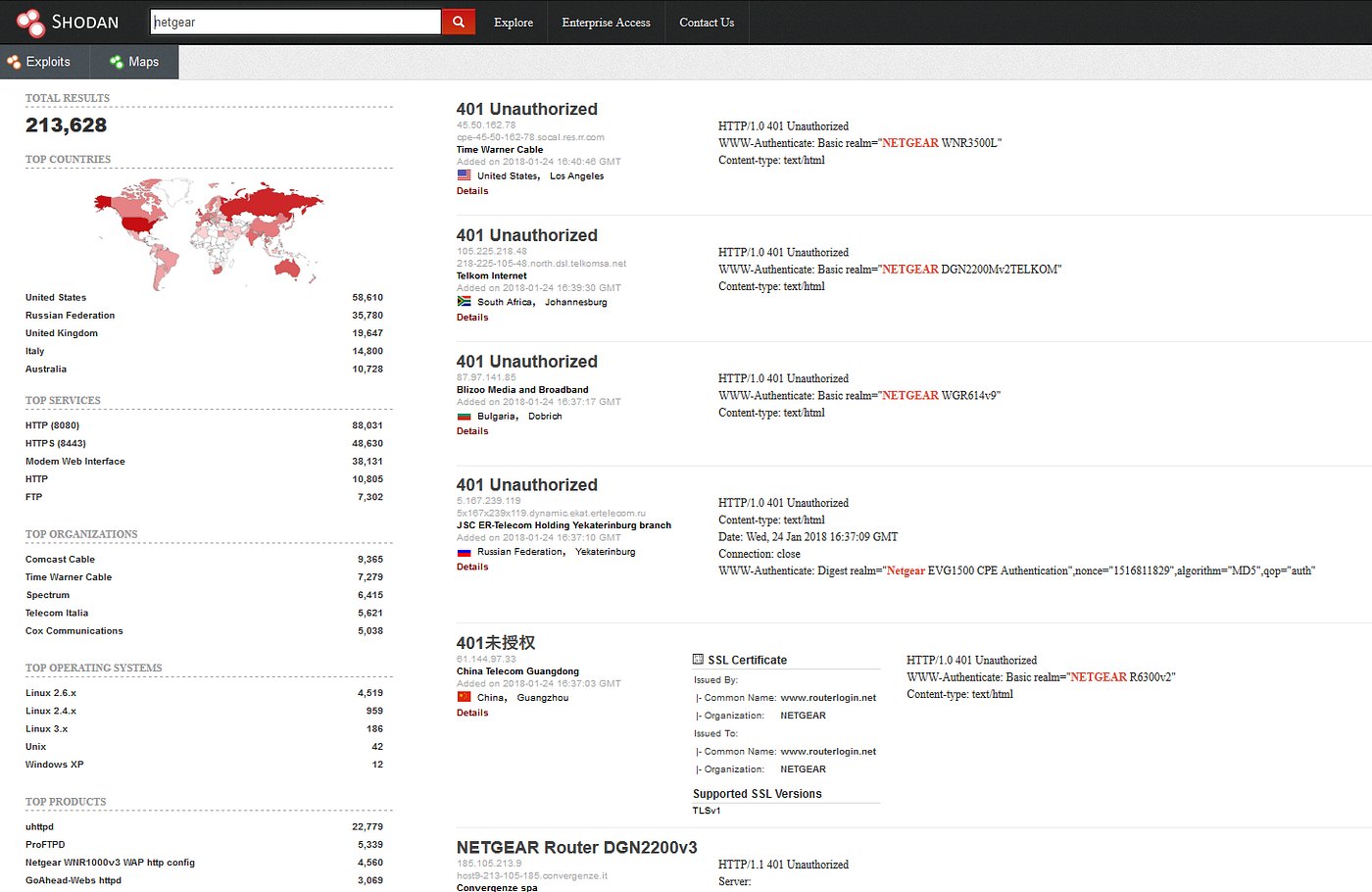Click the top countries world map

pyautogui.click(x=208, y=233)
